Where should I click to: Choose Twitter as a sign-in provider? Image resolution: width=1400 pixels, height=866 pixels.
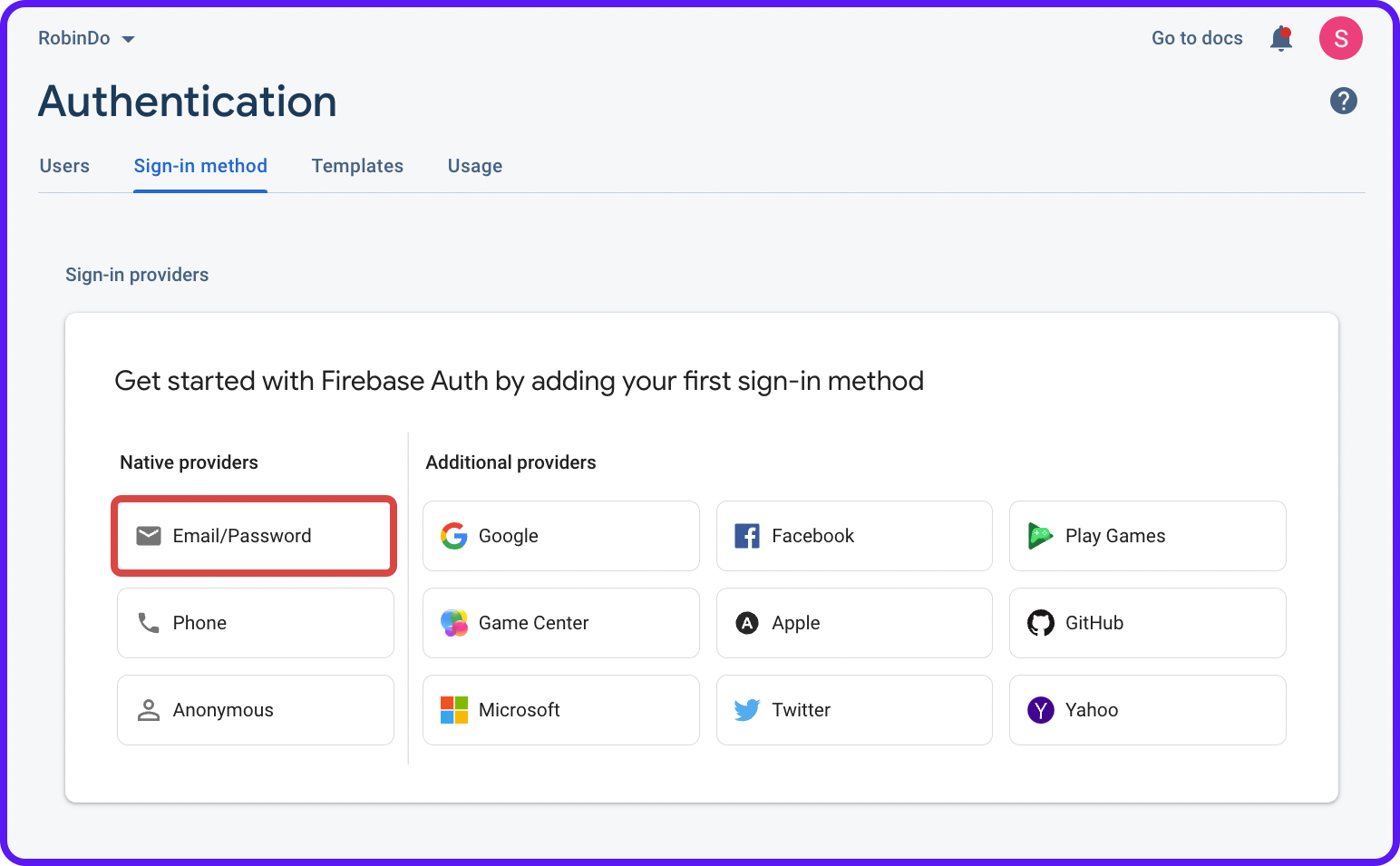(853, 710)
